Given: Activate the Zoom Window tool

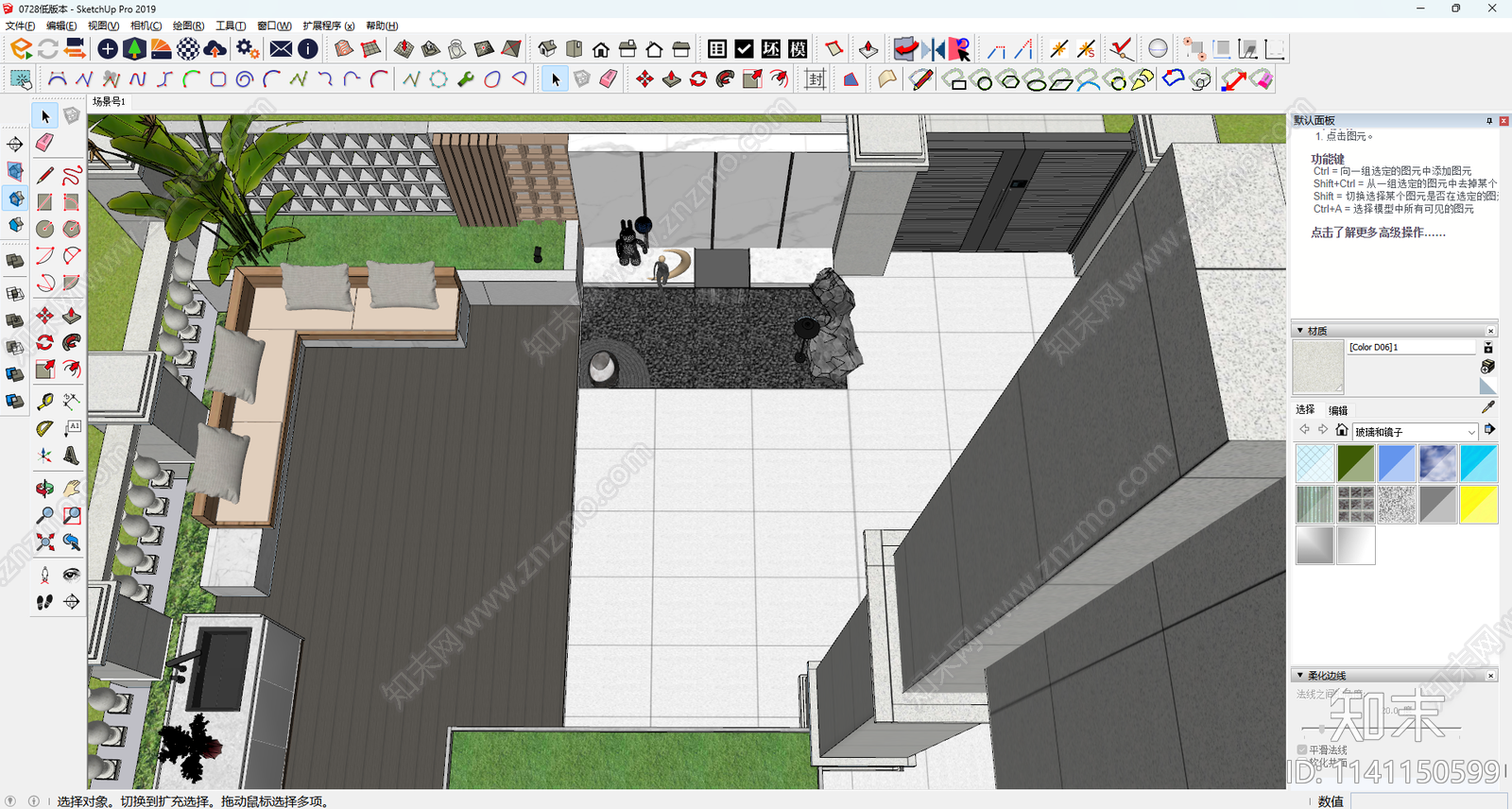Looking at the screenshot, I should tap(72, 515).
